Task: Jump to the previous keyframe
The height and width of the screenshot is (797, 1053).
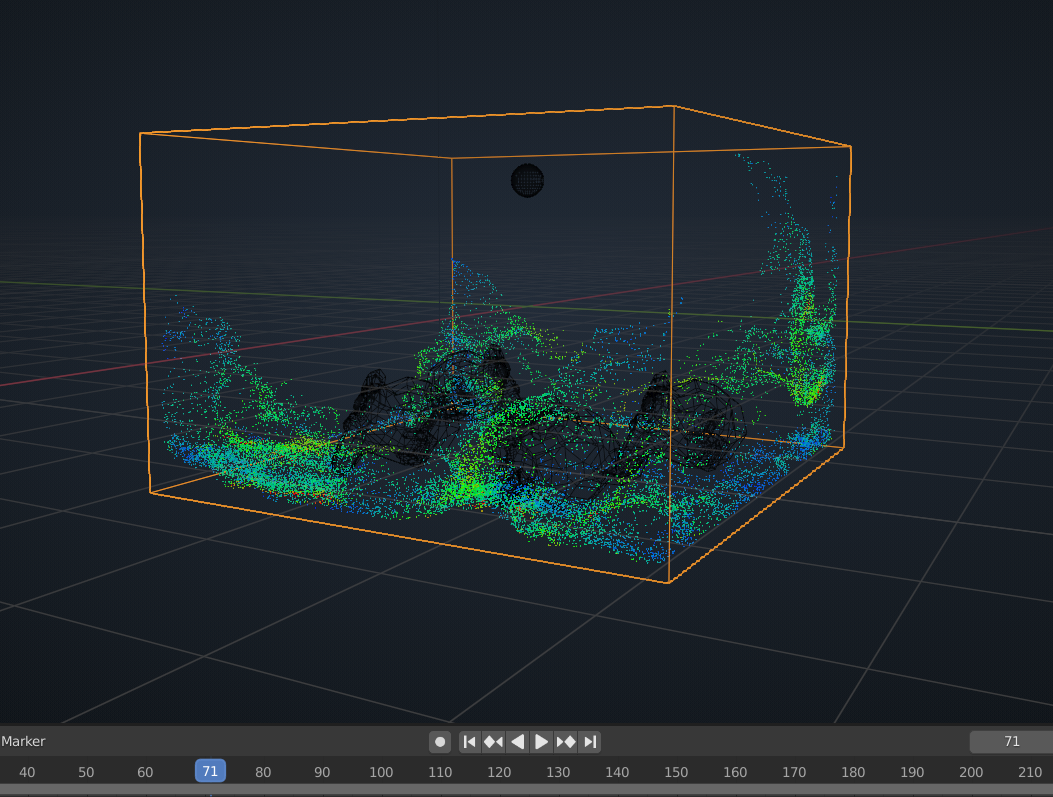Action: click(494, 742)
